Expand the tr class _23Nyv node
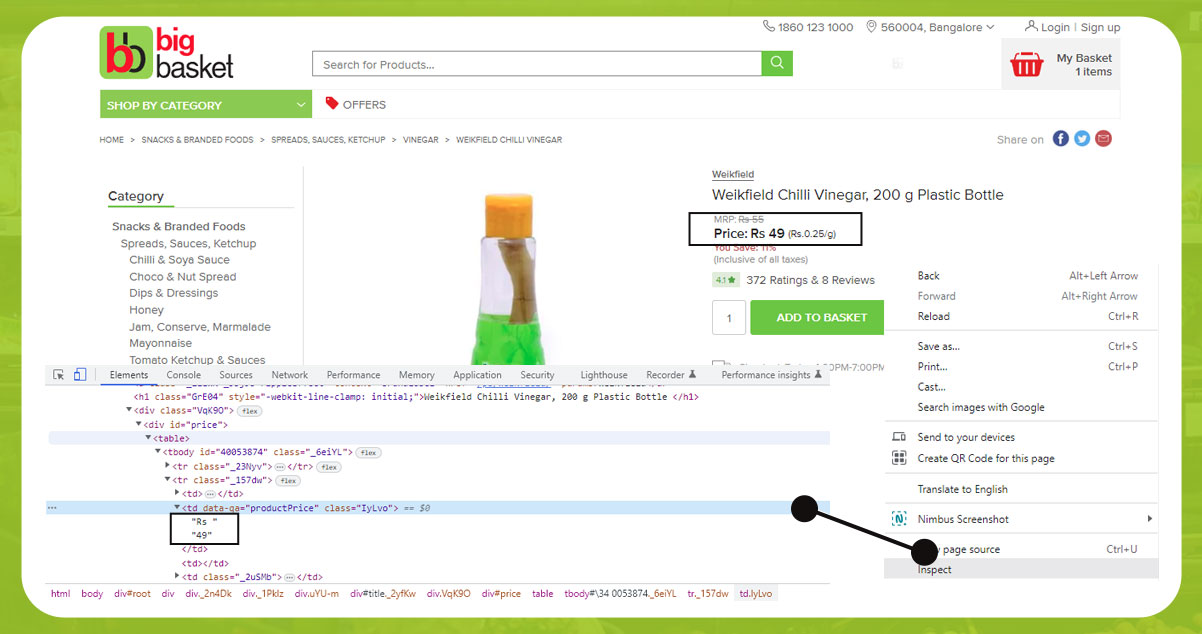Image resolution: width=1202 pixels, height=634 pixels. point(168,467)
